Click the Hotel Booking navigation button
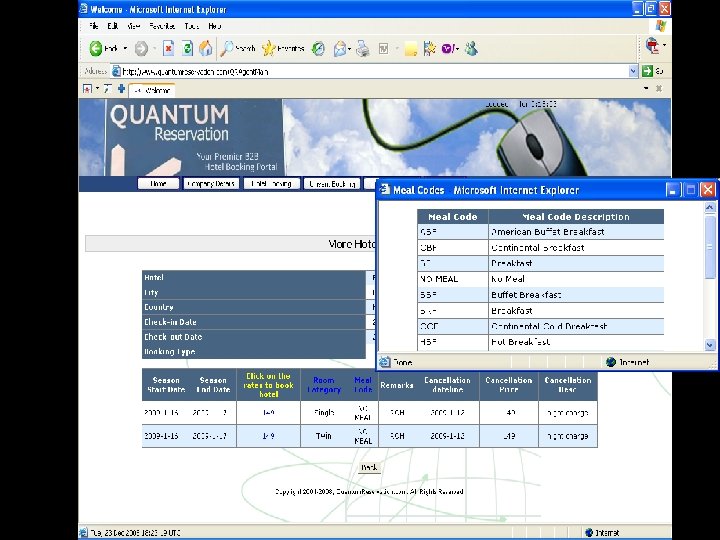 (x=271, y=184)
